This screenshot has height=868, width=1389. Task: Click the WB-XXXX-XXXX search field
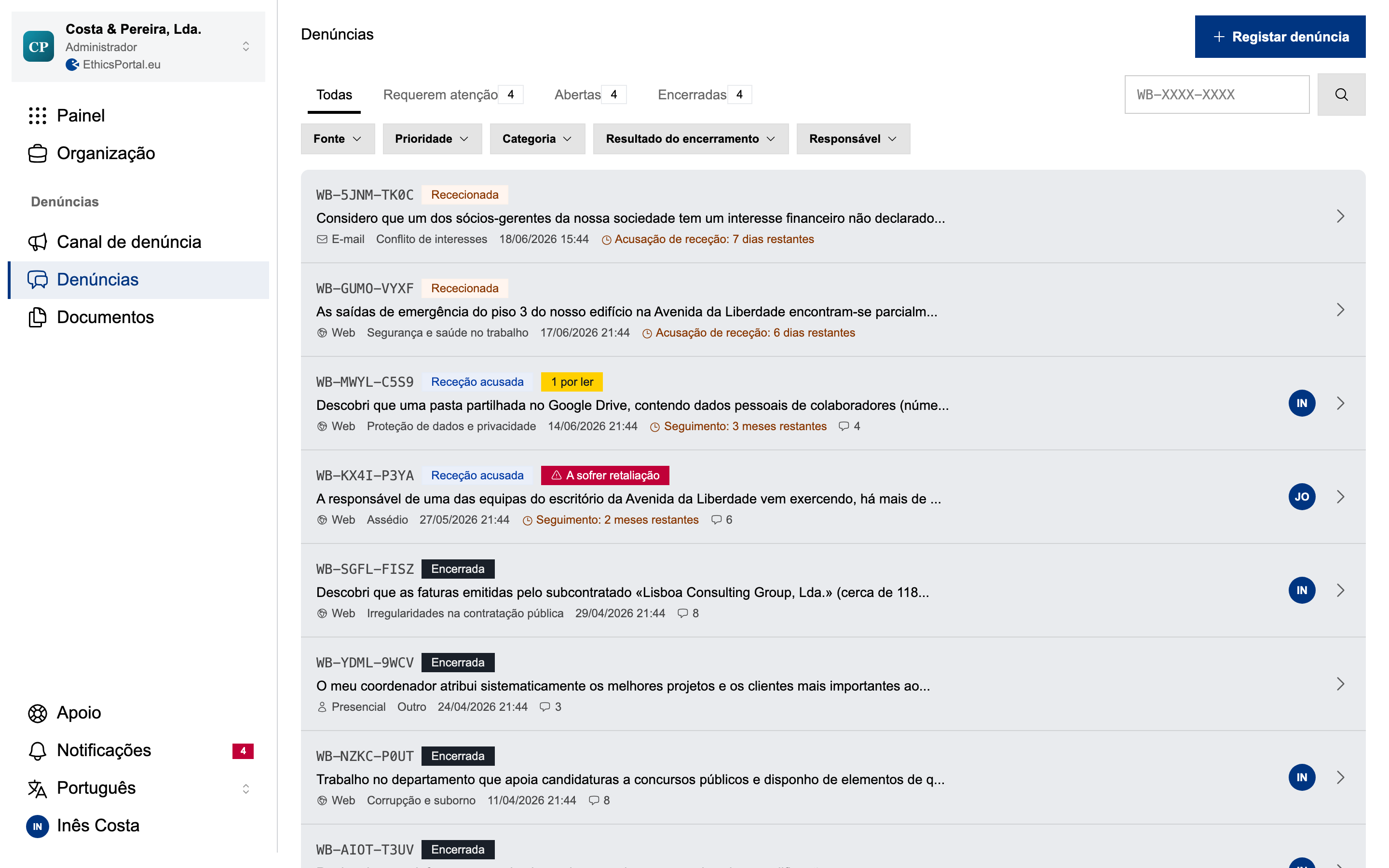1216,94
